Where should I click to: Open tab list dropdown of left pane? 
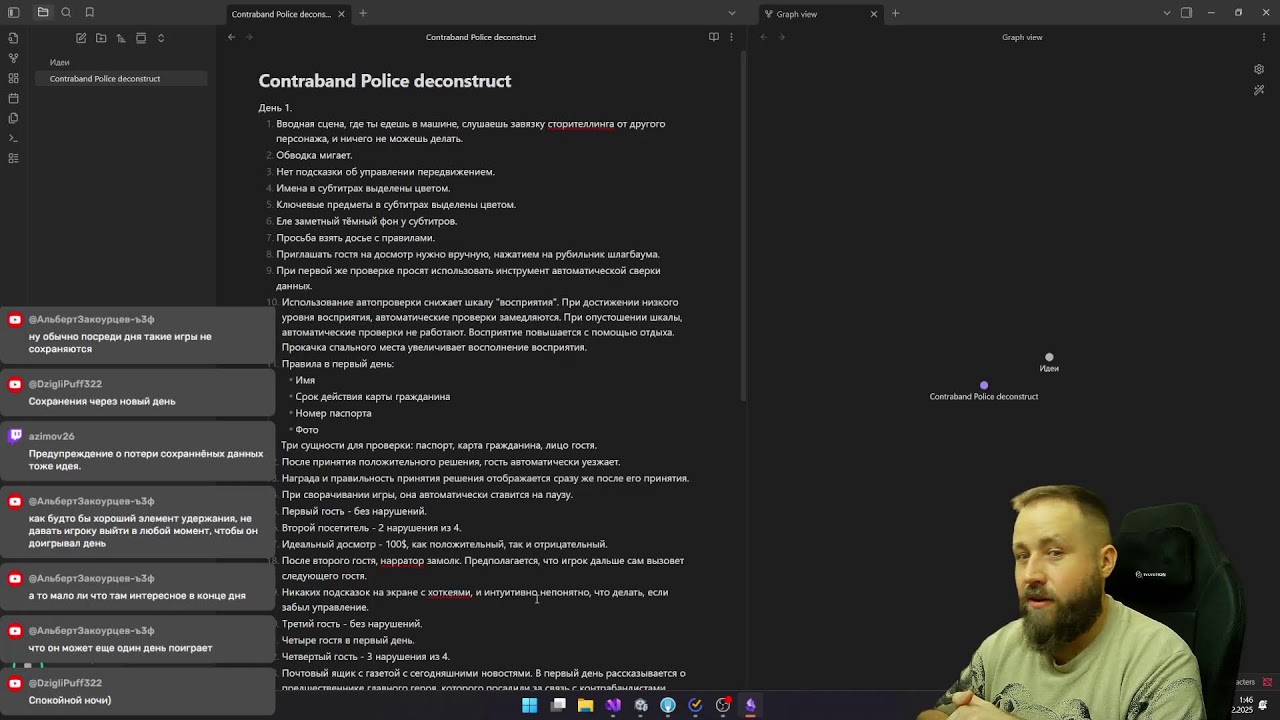[x=731, y=13]
